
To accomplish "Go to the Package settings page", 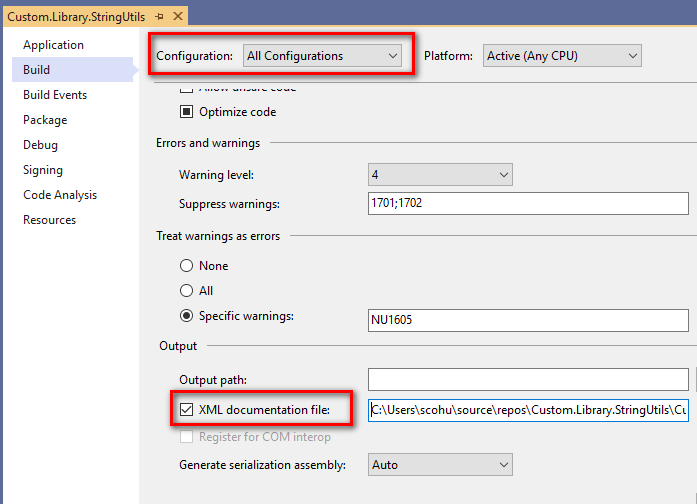I will tap(45, 120).
